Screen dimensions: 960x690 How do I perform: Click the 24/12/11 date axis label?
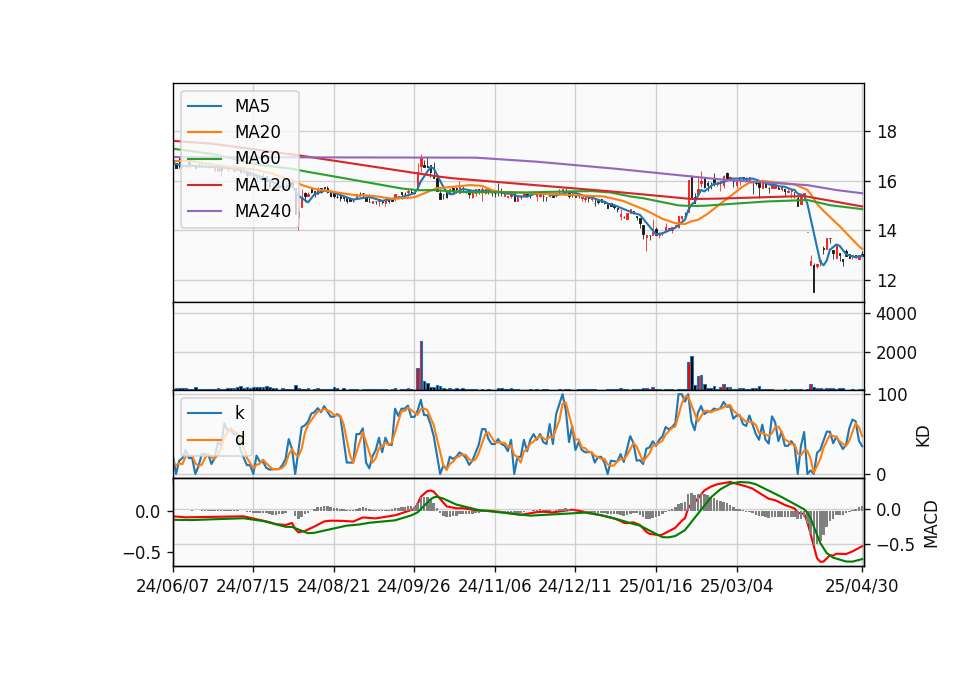[575, 586]
